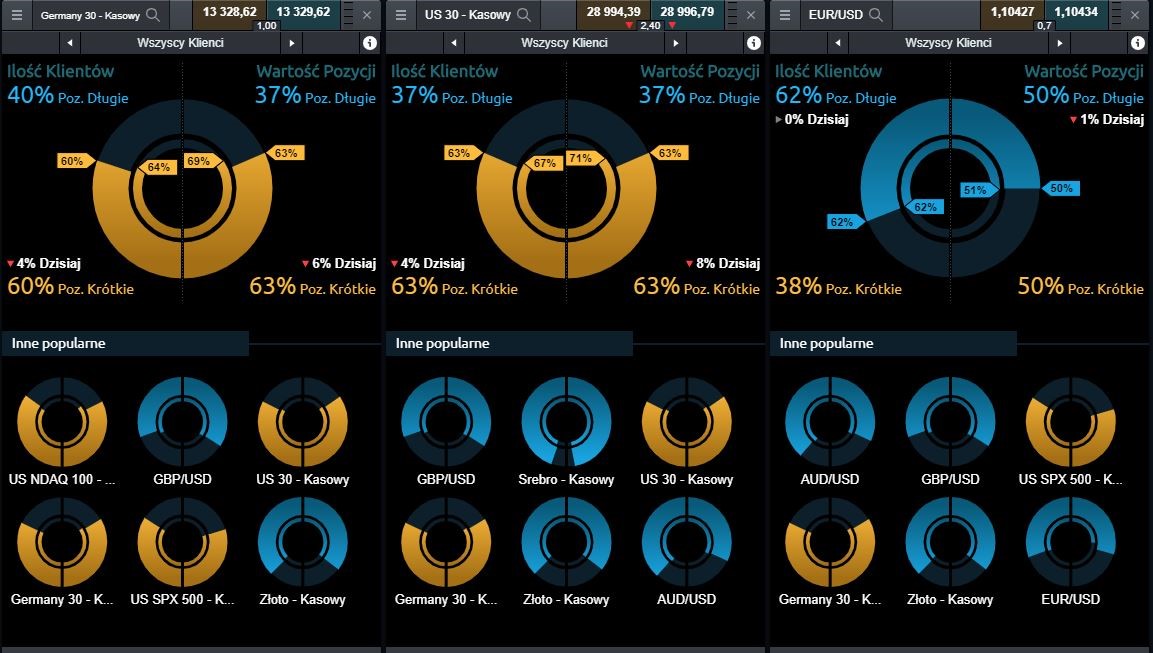Click info icon in US 30 panel
Screen dimensions: 1153x653
[x=754, y=43]
